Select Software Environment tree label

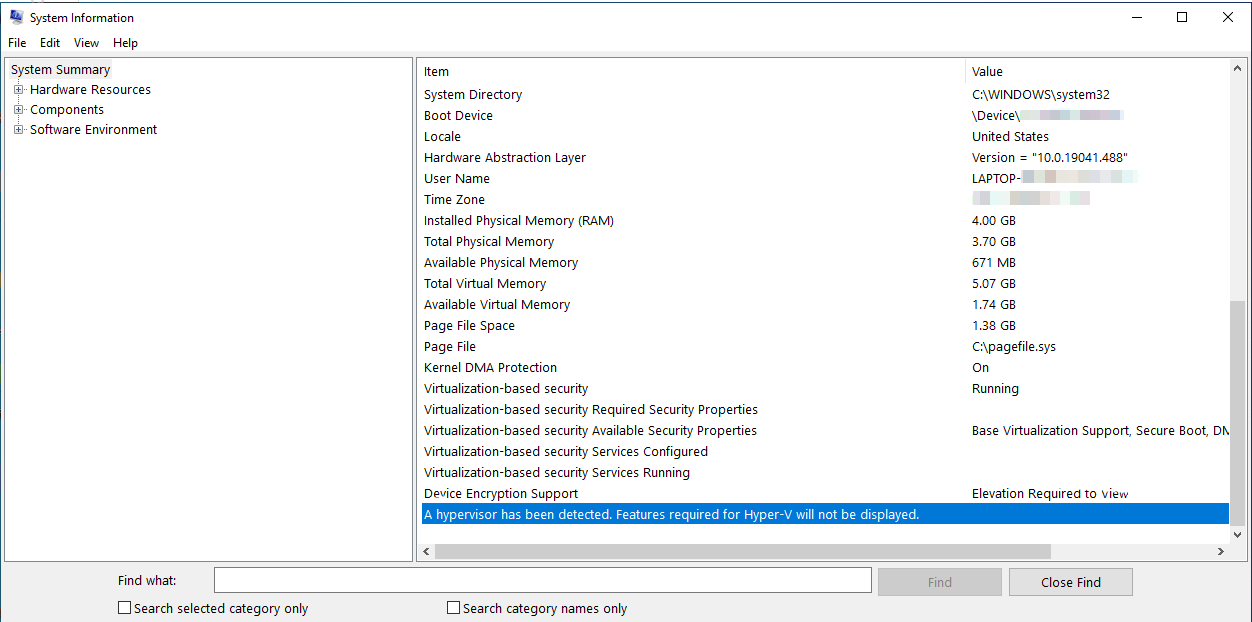(93, 130)
